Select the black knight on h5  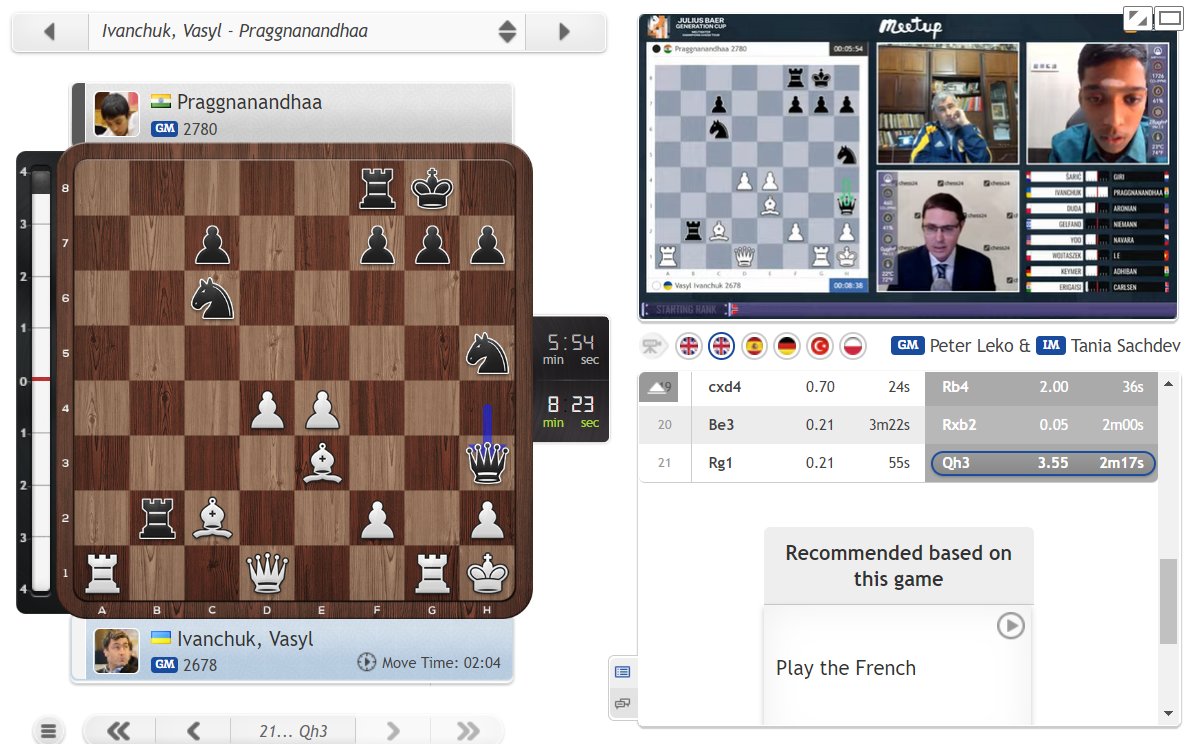pyautogui.click(x=487, y=353)
